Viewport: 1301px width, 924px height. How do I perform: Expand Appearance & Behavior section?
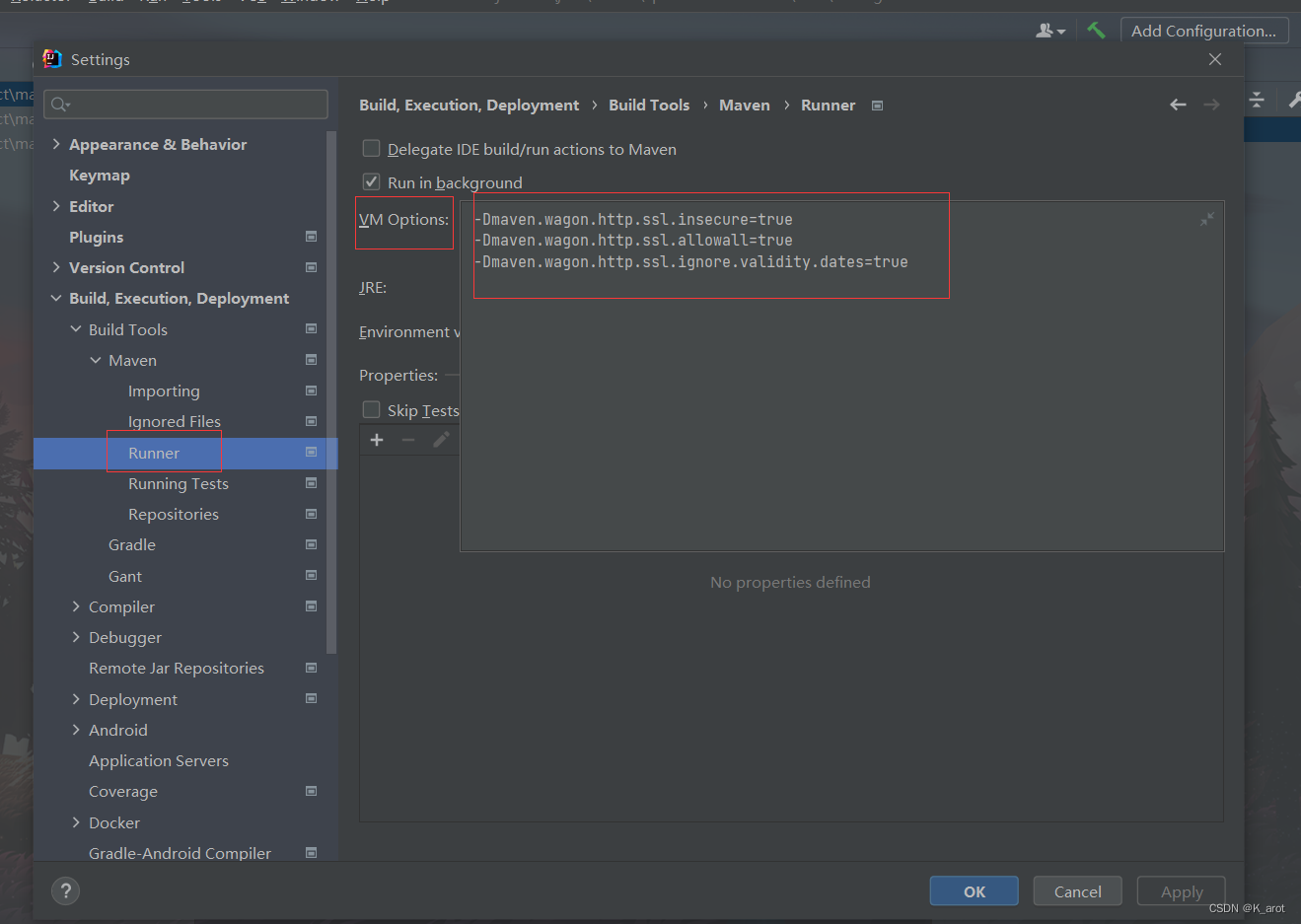pyautogui.click(x=56, y=144)
